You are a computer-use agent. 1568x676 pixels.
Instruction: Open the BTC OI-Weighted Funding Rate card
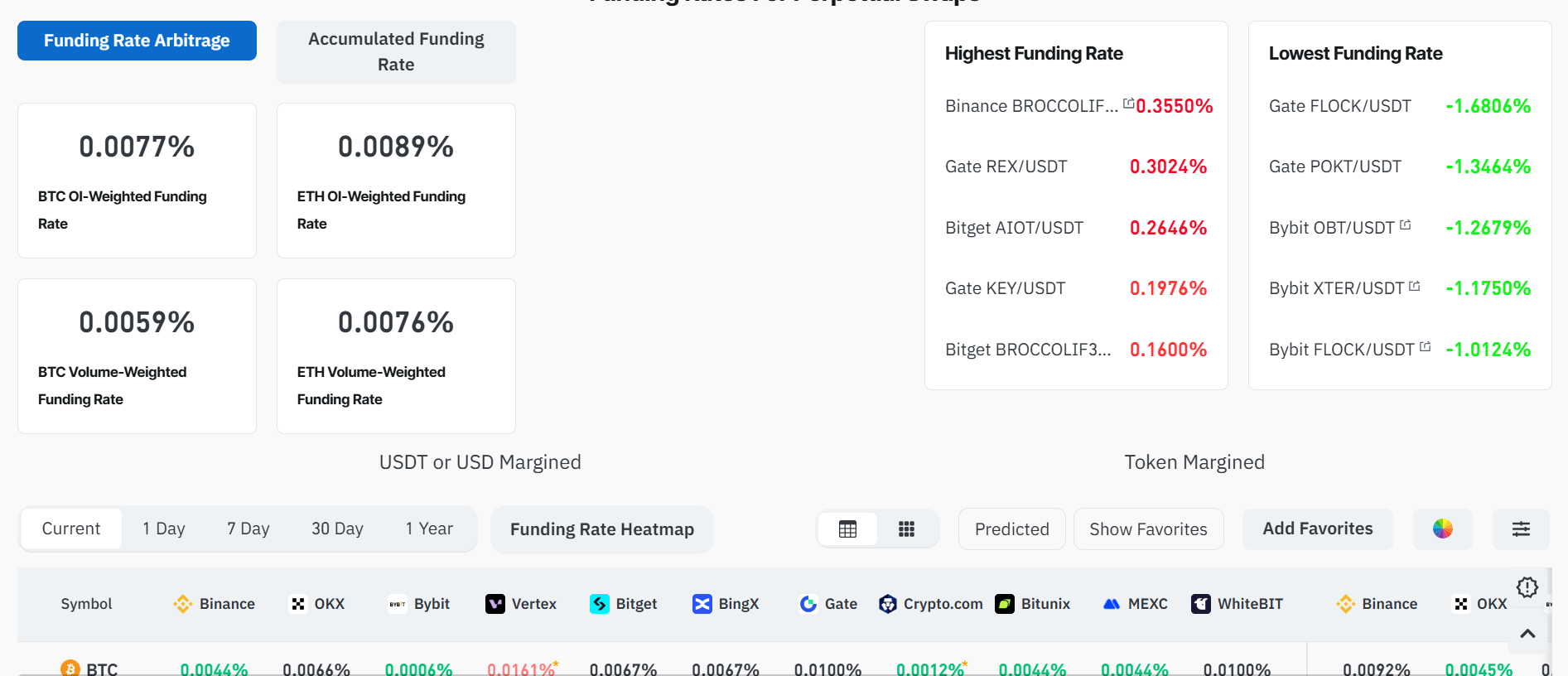(x=137, y=181)
